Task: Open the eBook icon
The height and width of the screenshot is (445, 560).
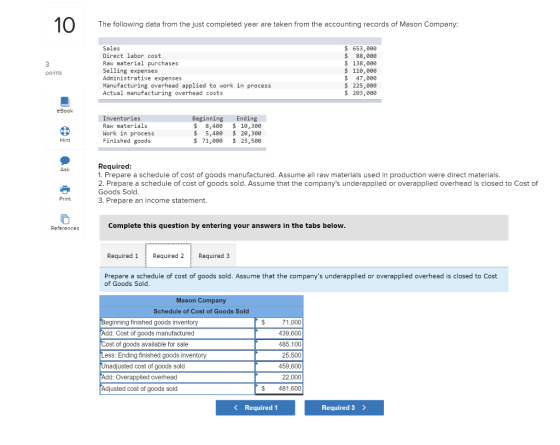Action: pos(65,102)
